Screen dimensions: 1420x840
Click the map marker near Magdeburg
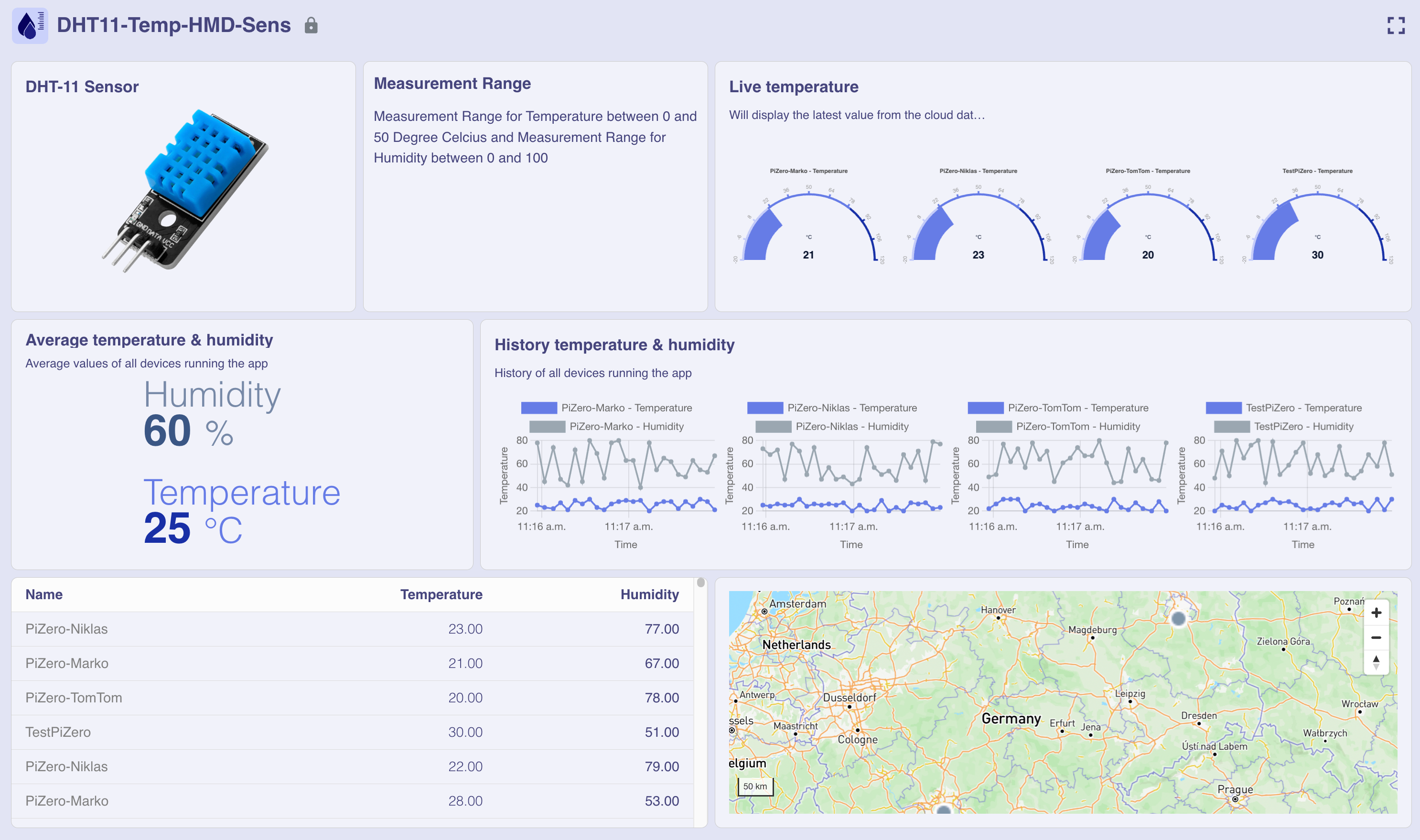pos(1178,618)
